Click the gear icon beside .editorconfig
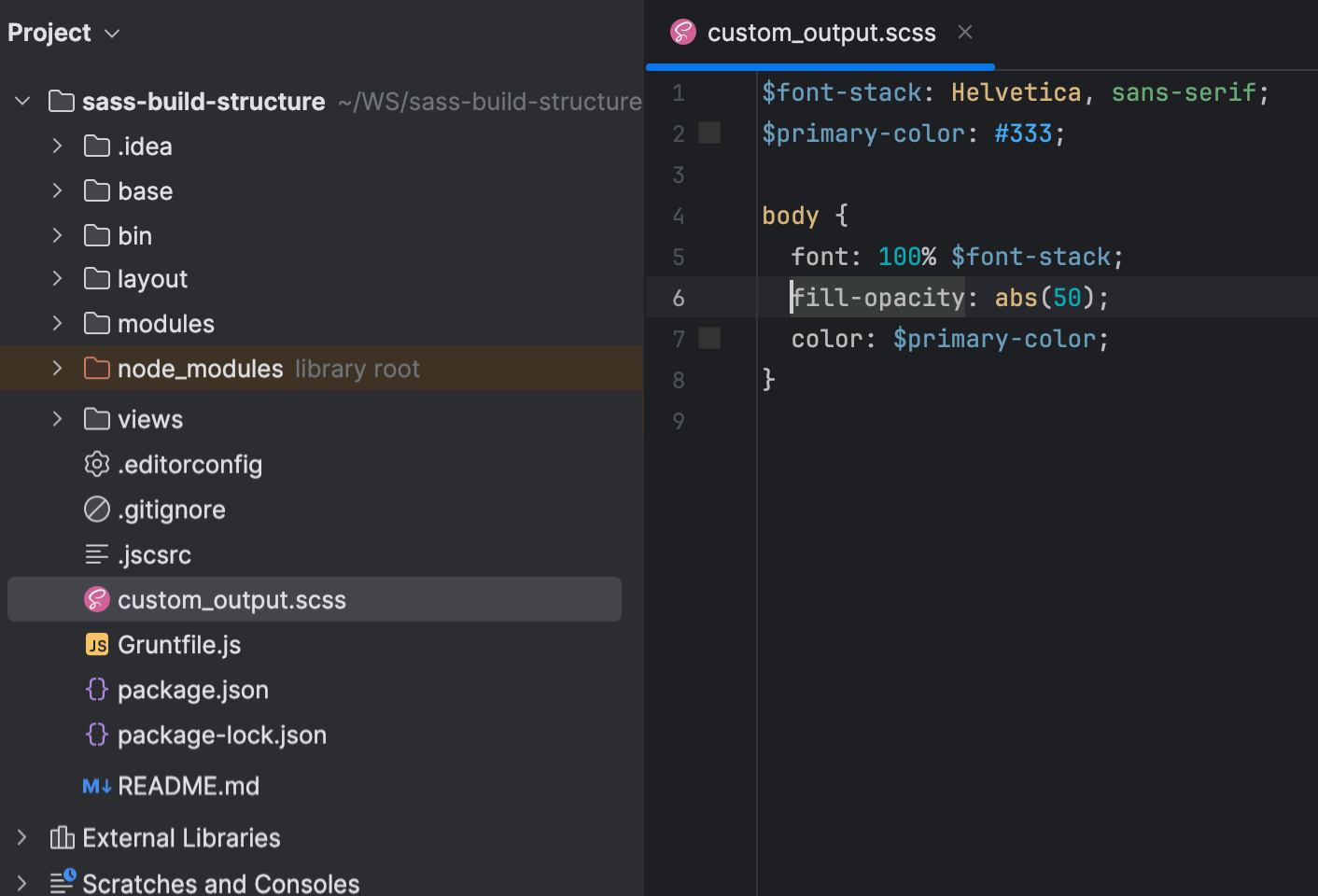Screen dimensions: 1318x896 pyautogui.click(x=97, y=464)
